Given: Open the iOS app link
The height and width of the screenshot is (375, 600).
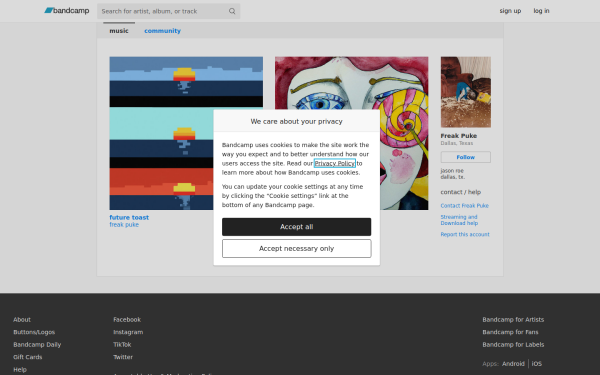Looking at the screenshot, I should point(536,364).
